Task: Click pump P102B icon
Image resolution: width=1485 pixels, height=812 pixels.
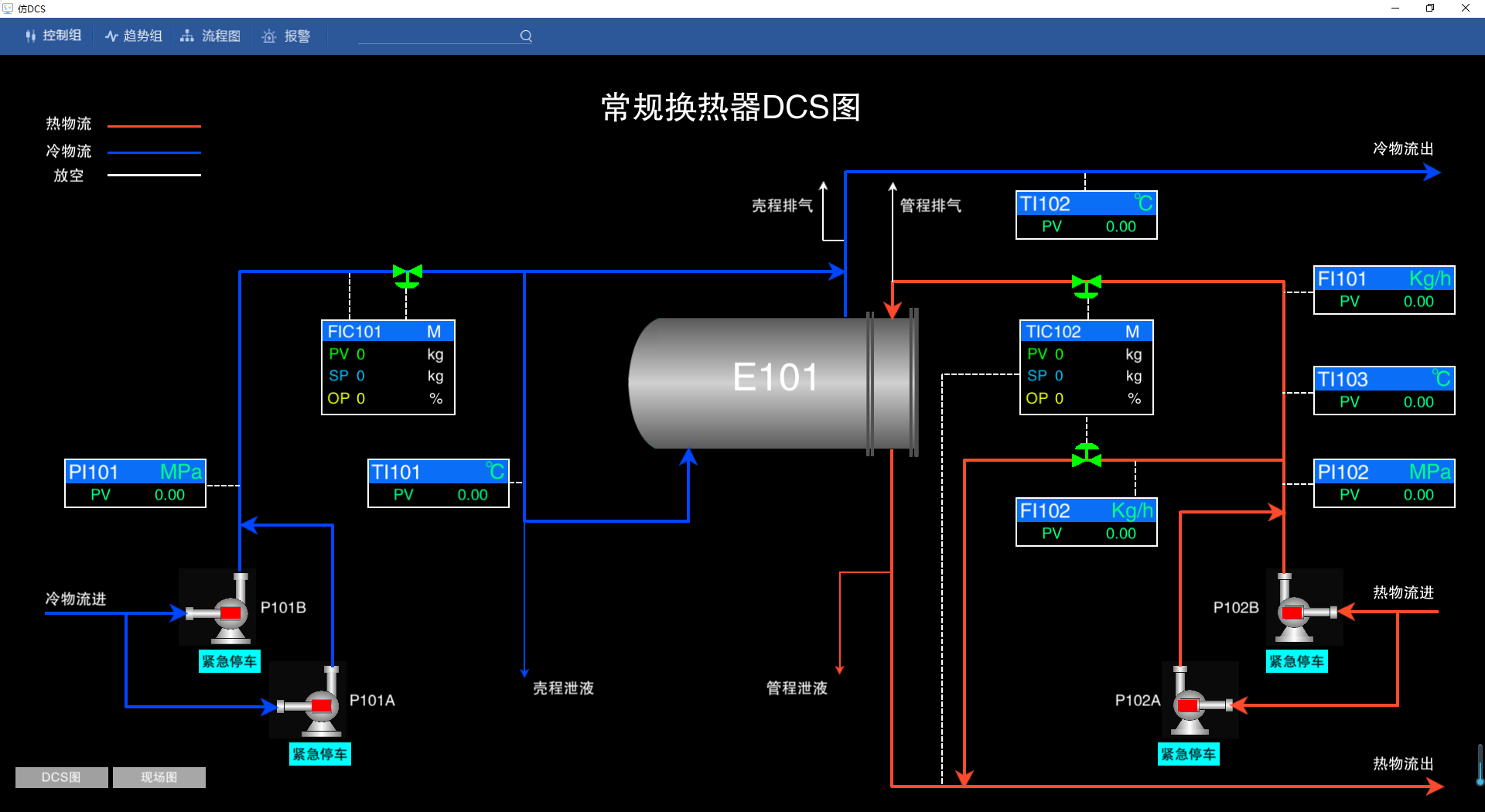Action: coord(1305,608)
